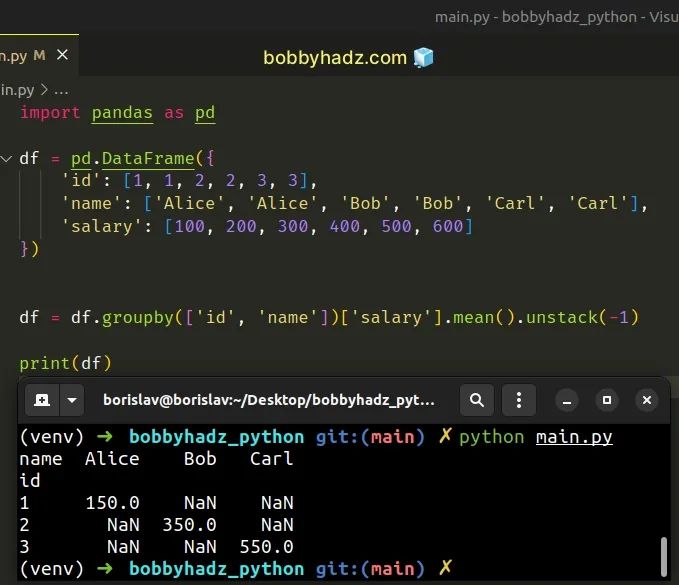The height and width of the screenshot is (585, 679).
Task: Click 'DataFrame' in the code
Action: click(x=148, y=158)
